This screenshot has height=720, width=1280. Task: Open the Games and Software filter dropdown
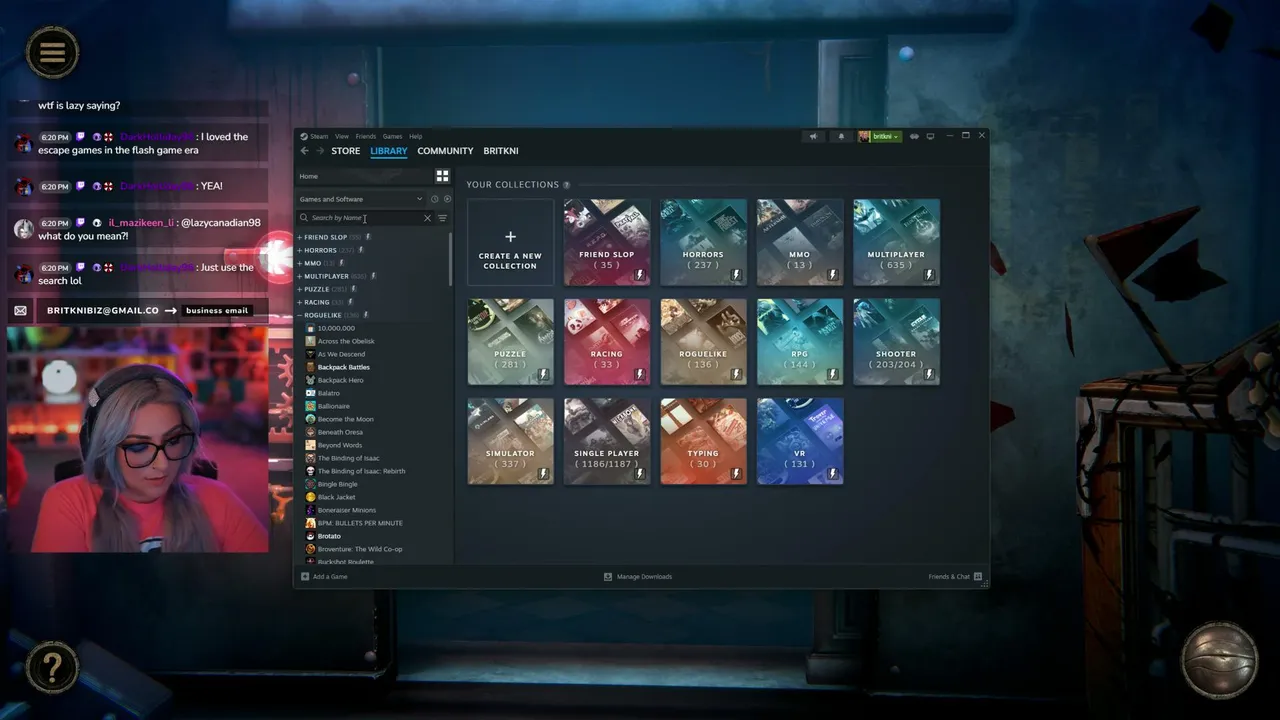(361, 199)
